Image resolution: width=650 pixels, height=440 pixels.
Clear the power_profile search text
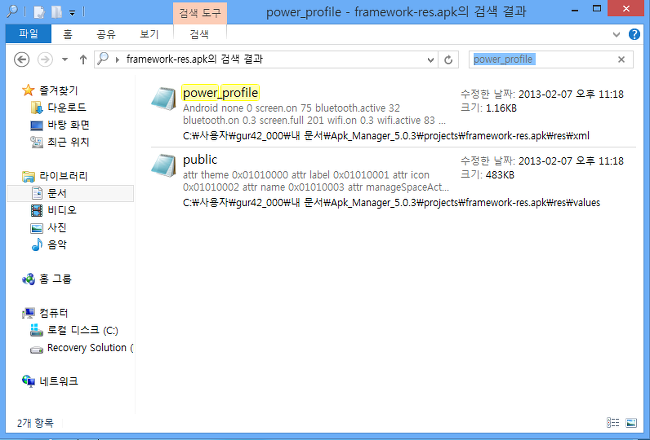[x=621, y=60]
